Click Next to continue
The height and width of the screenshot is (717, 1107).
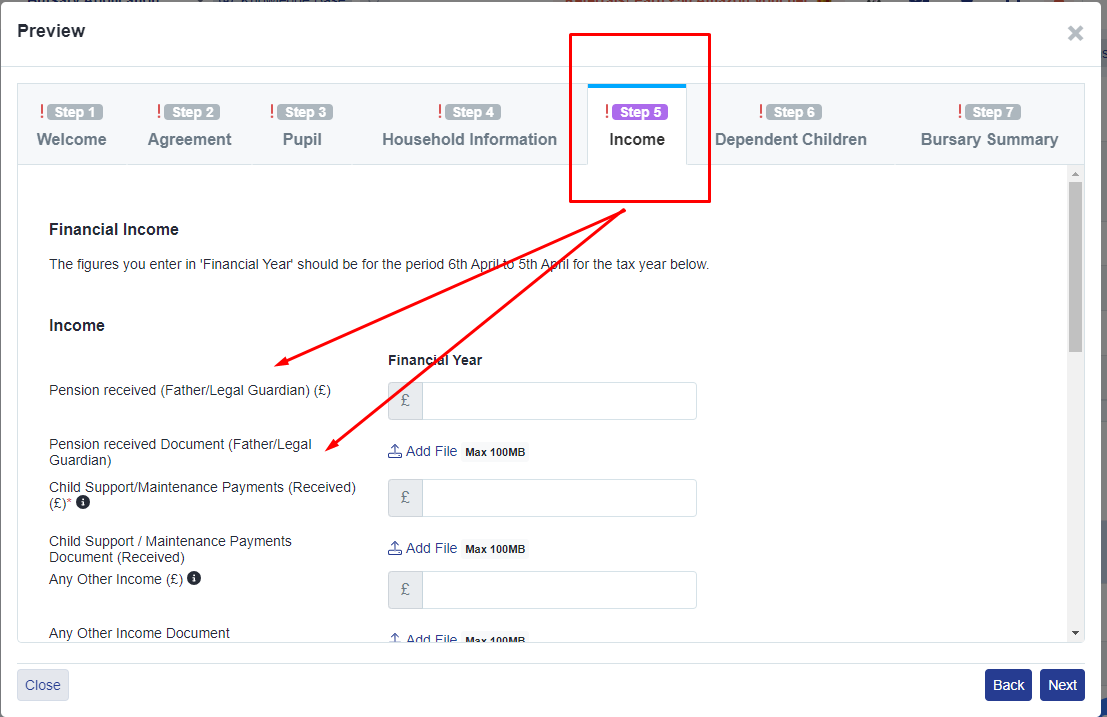tap(1062, 685)
